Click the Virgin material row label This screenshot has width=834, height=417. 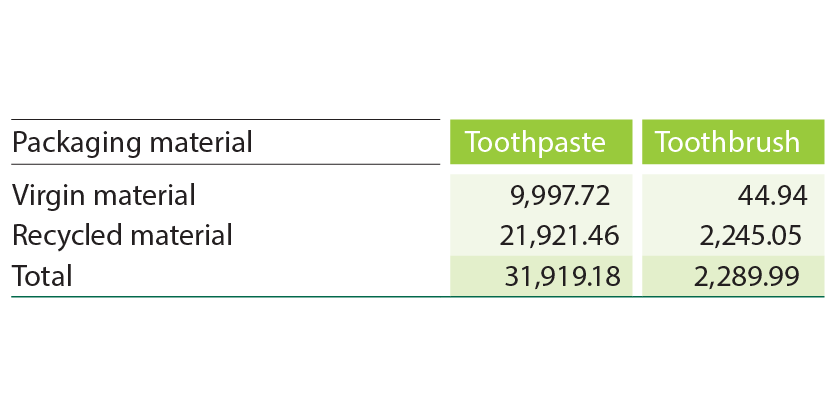pyautogui.click(x=103, y=195)
